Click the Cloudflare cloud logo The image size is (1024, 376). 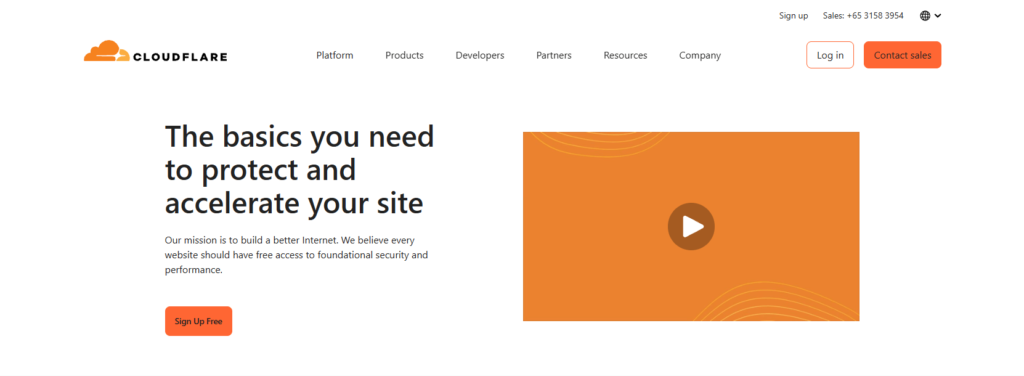(x=106, y=52)
